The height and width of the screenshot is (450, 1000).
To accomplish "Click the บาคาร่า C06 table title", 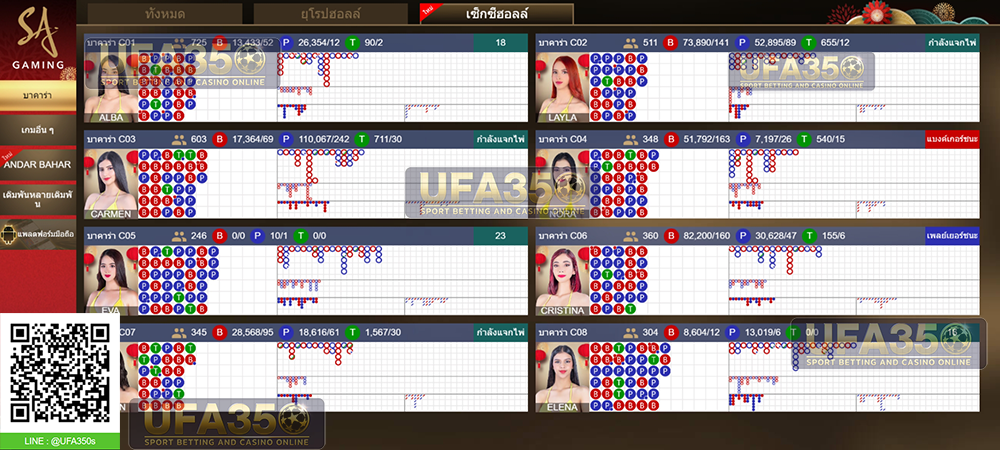I will click(562, 236).
